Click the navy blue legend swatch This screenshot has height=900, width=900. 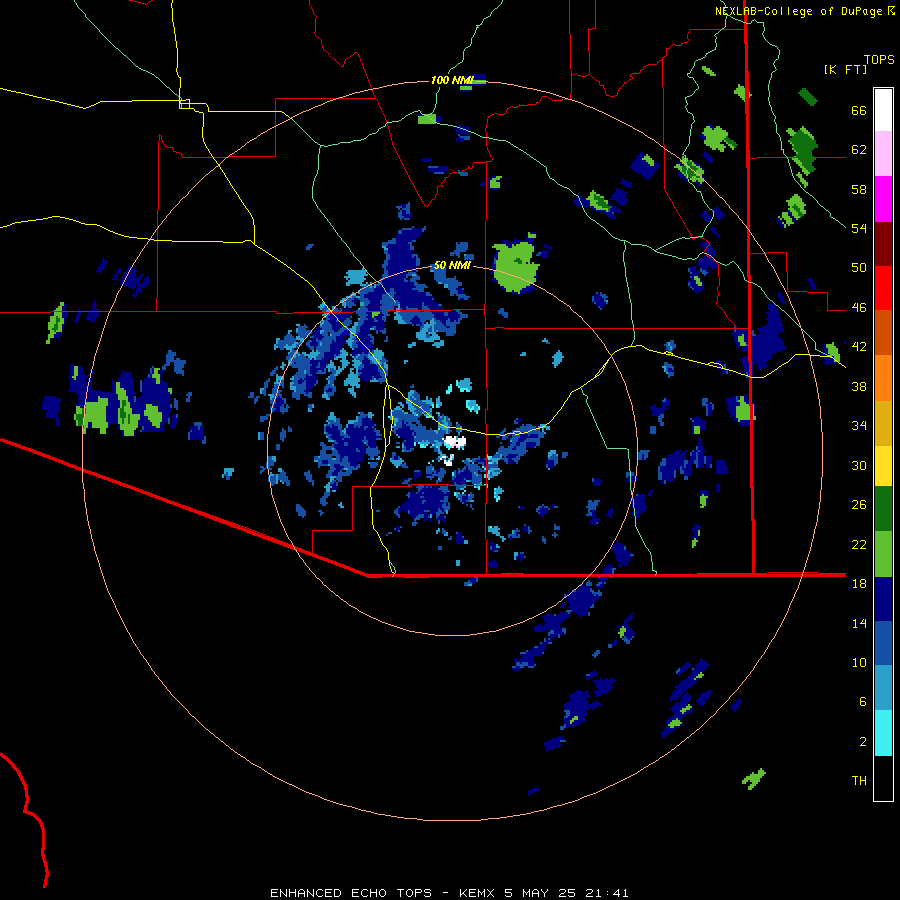(x=883, y=599)
